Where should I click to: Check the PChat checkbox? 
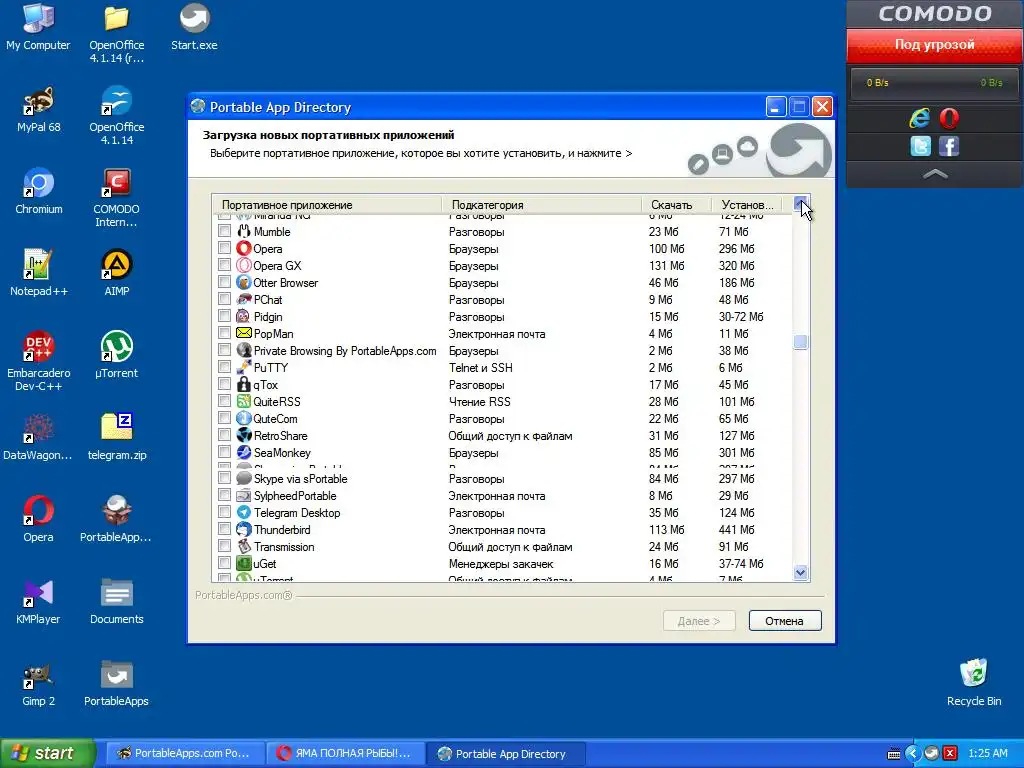pyautogui.click(x=225, y=299)
